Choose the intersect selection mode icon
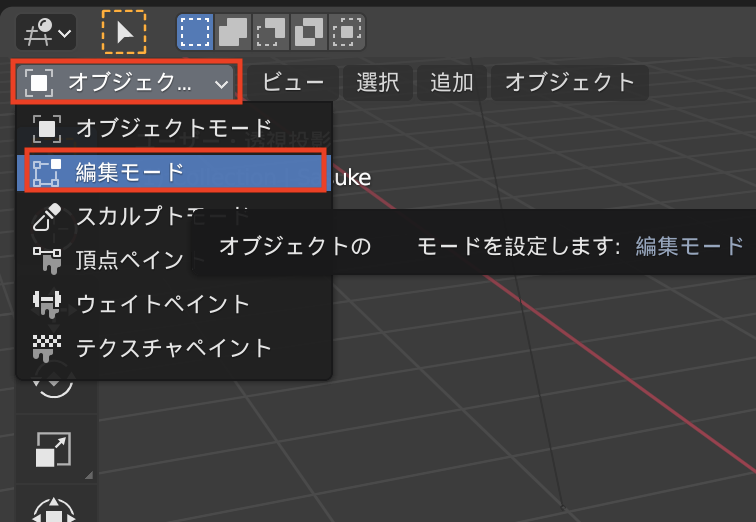Viewport: 756px width, 522px height. (x=347, y=32)
